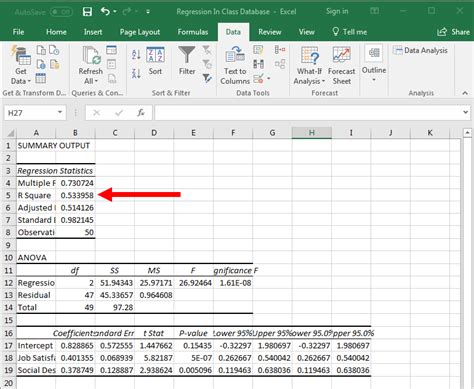Click the Text to Columns icon
The height and width of the screenshot is (389, 474).
[235, 55]
